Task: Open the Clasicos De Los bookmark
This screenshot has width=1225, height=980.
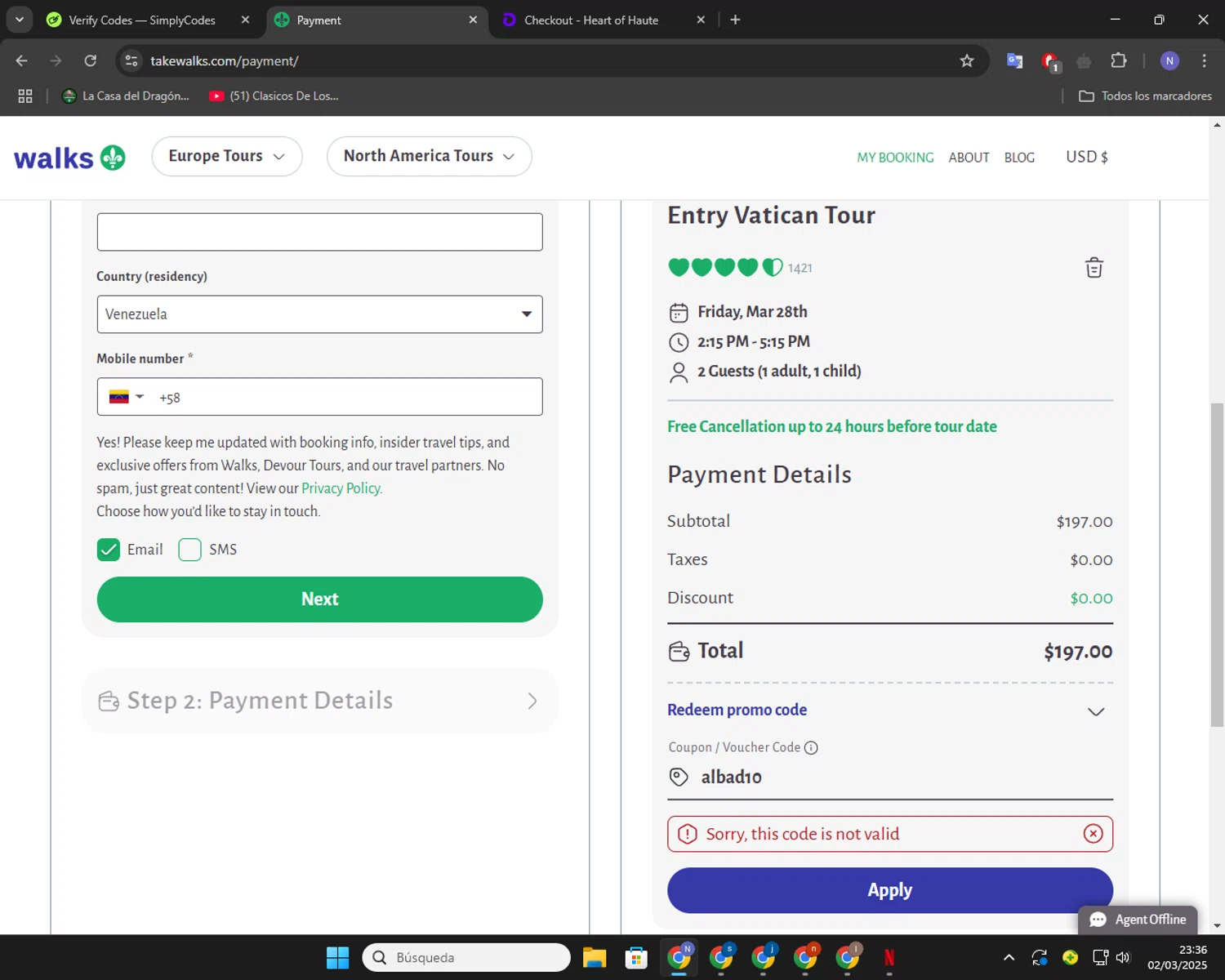Action: point(274,96)
